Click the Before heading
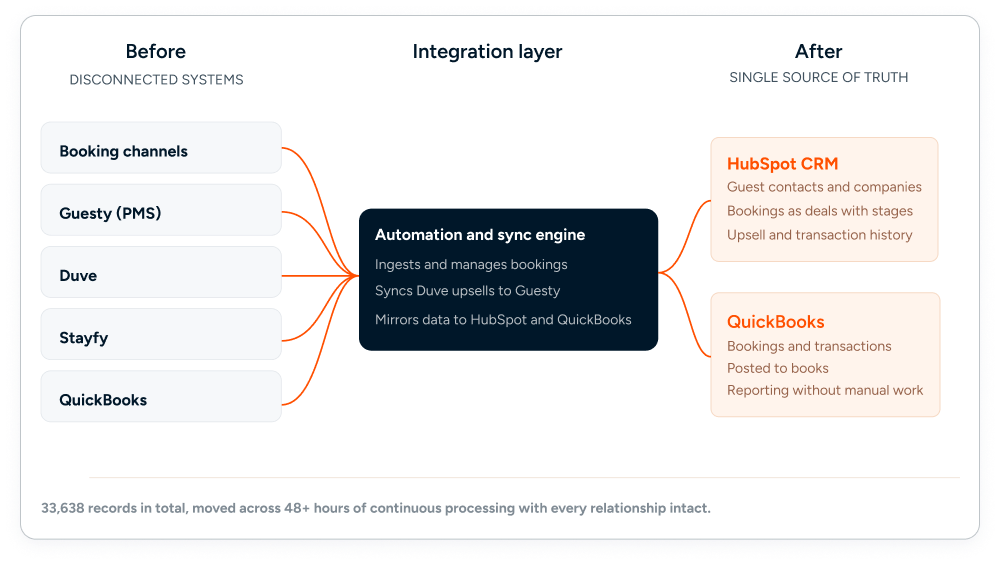Viewport: 1000px width, 565px height. pyautogui.click(x=156, y=51)
